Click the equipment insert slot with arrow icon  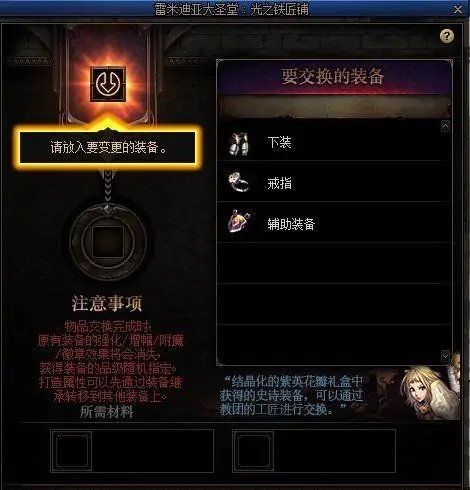coord(108,84)
